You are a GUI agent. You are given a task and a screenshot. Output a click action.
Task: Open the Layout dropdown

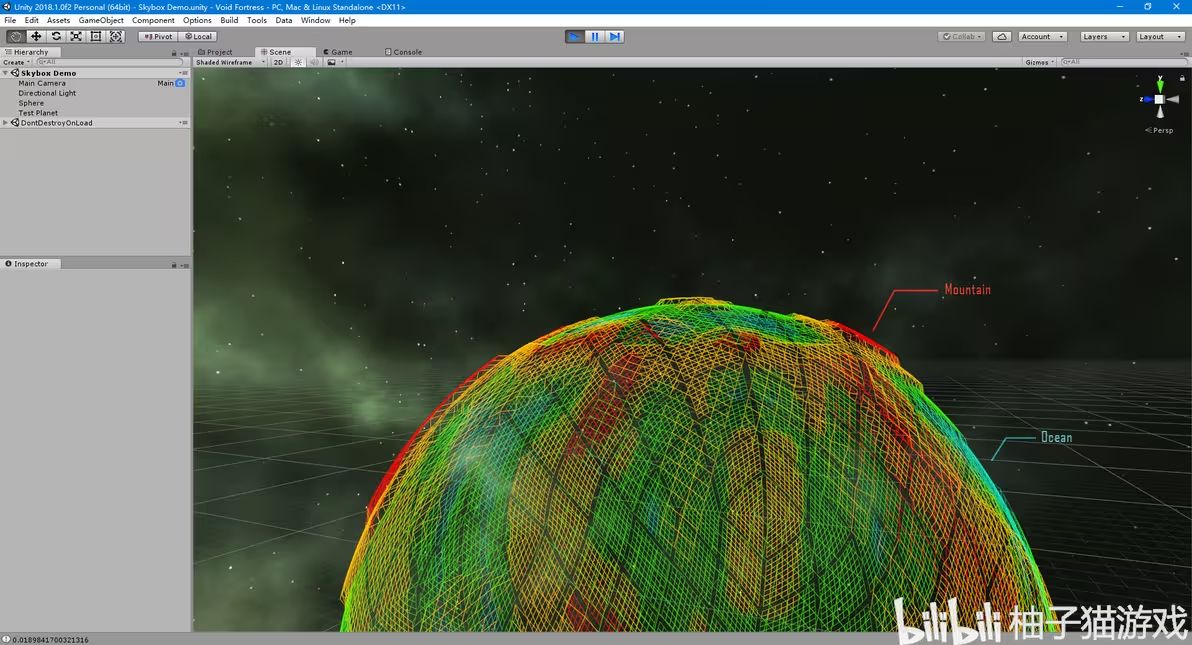click(1160, 37)
